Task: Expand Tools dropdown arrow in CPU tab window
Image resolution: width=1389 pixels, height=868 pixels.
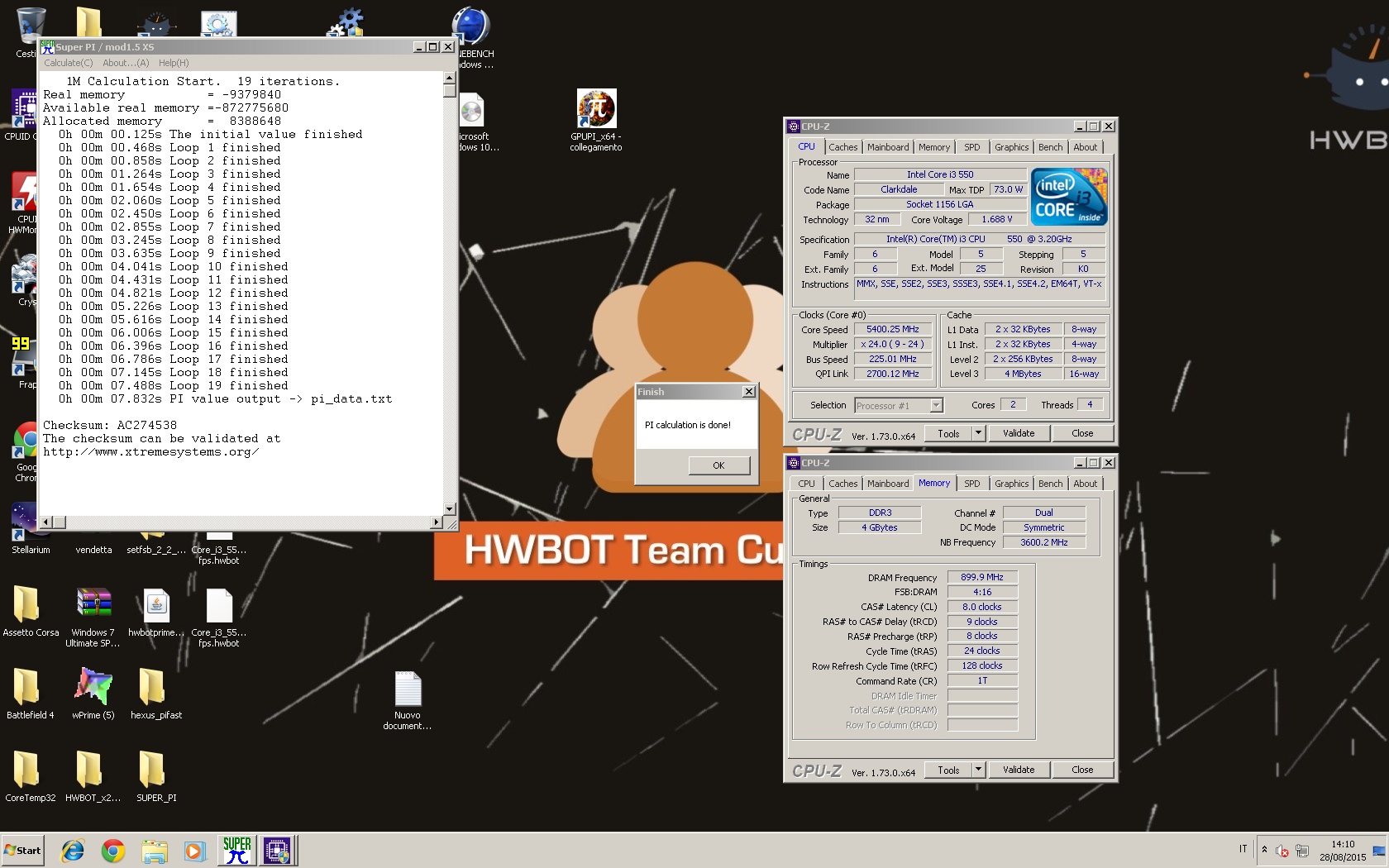Action: point(978,433)
